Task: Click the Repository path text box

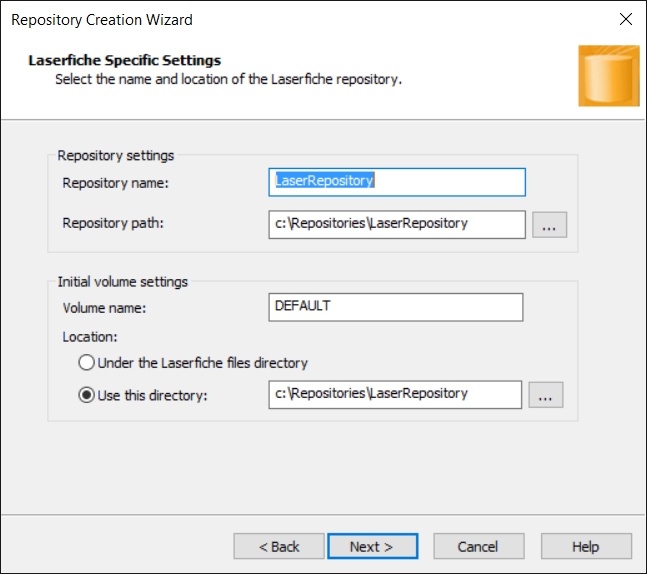Action: tap(397, 224)
